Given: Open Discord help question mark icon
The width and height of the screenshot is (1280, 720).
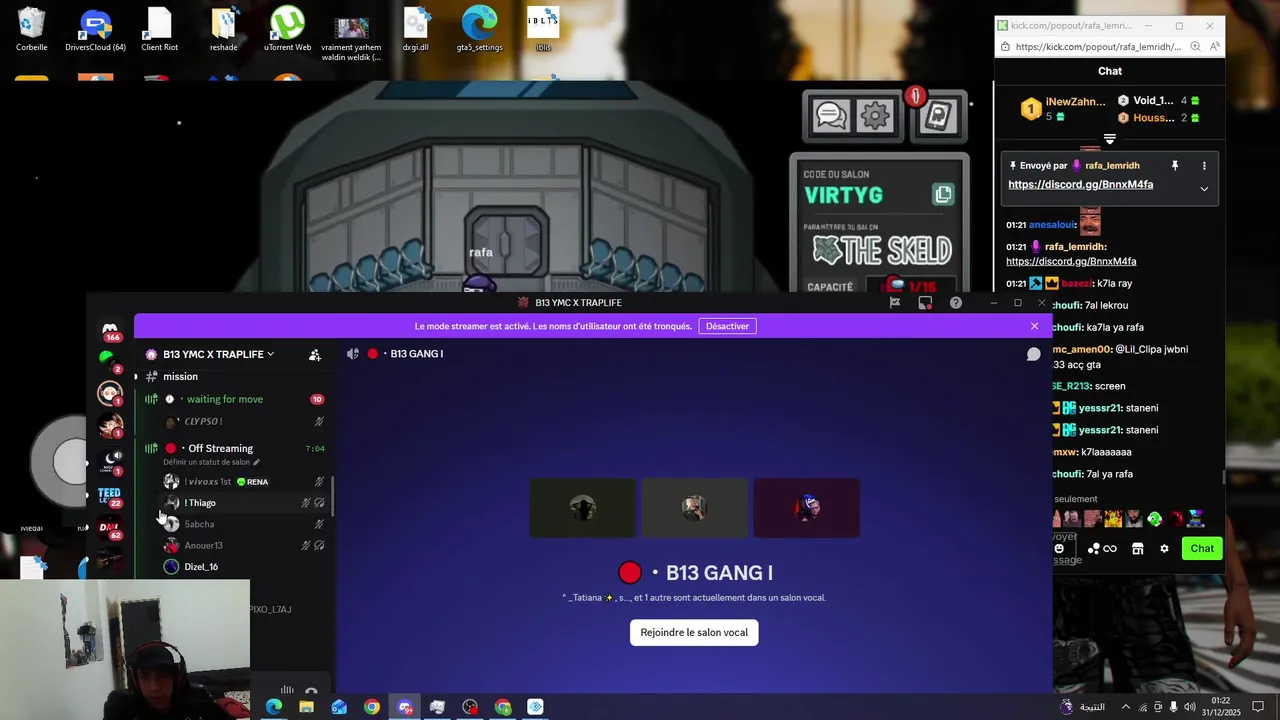Looking at the screenshot, I should 956,303.
